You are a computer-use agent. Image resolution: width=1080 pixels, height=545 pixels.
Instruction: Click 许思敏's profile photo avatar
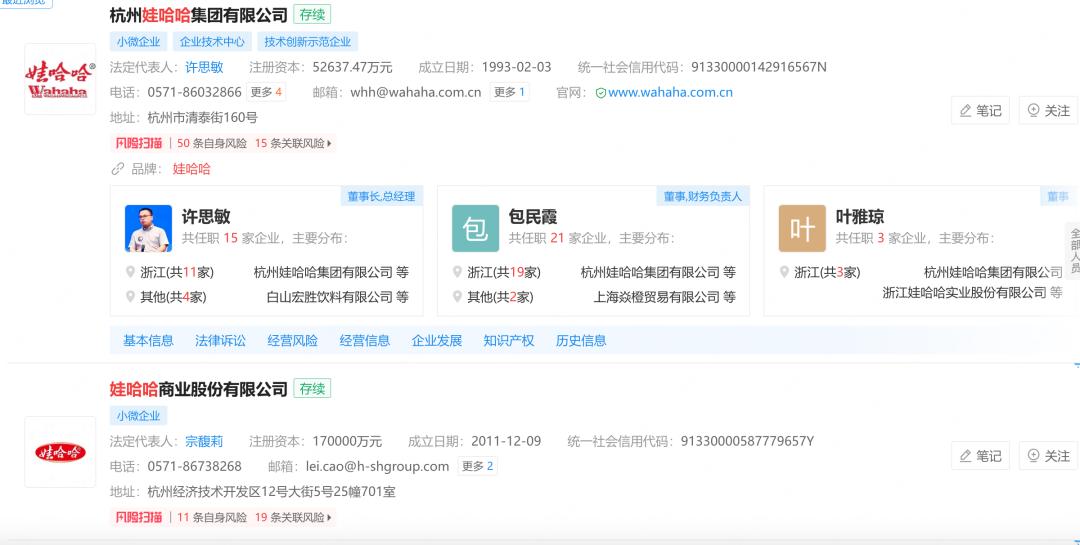click(x=148, y=228)
